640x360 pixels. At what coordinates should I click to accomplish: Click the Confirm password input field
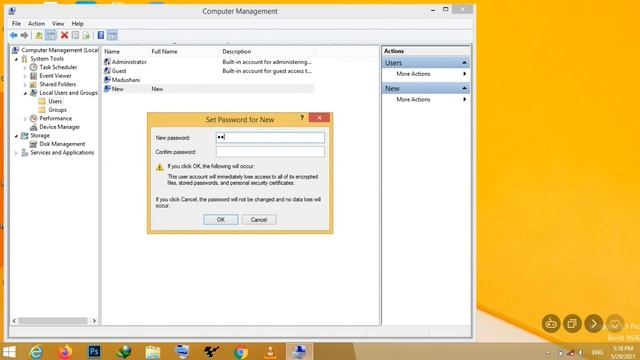point(270,152)
